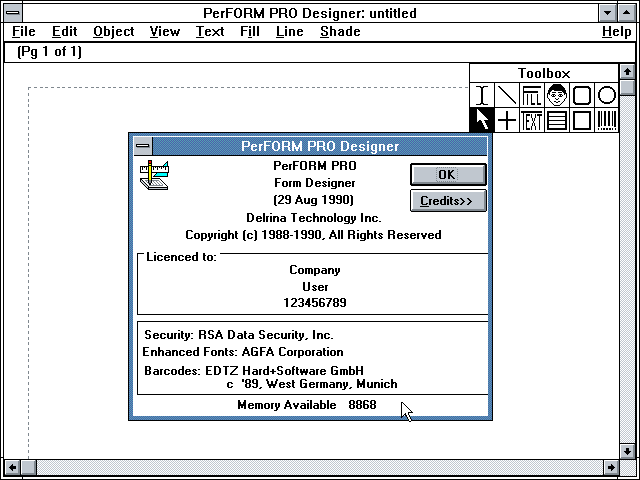Open the File menu
This screenshot has width=640, height=480.
(24, 31)
